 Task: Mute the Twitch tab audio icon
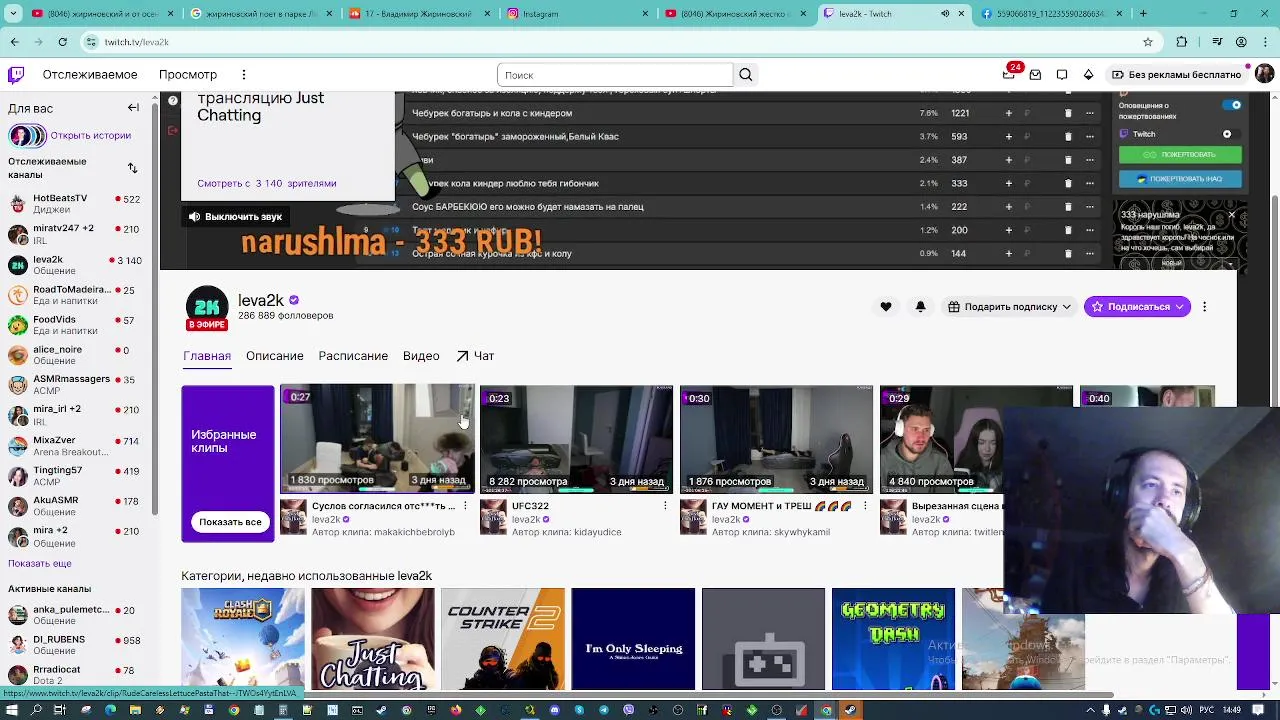(x=945, y=14)
